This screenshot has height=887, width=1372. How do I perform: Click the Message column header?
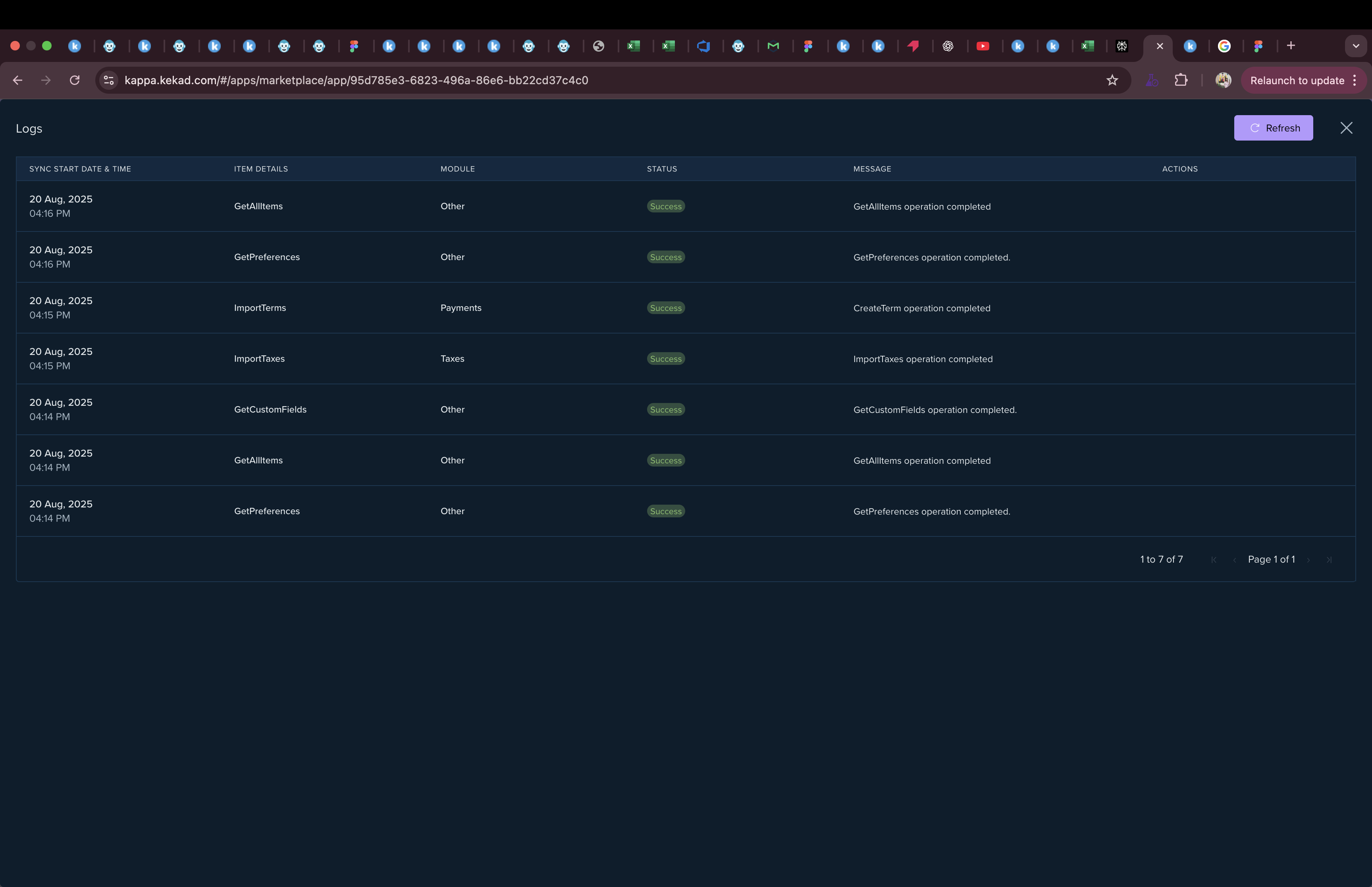tap(872, 169)
